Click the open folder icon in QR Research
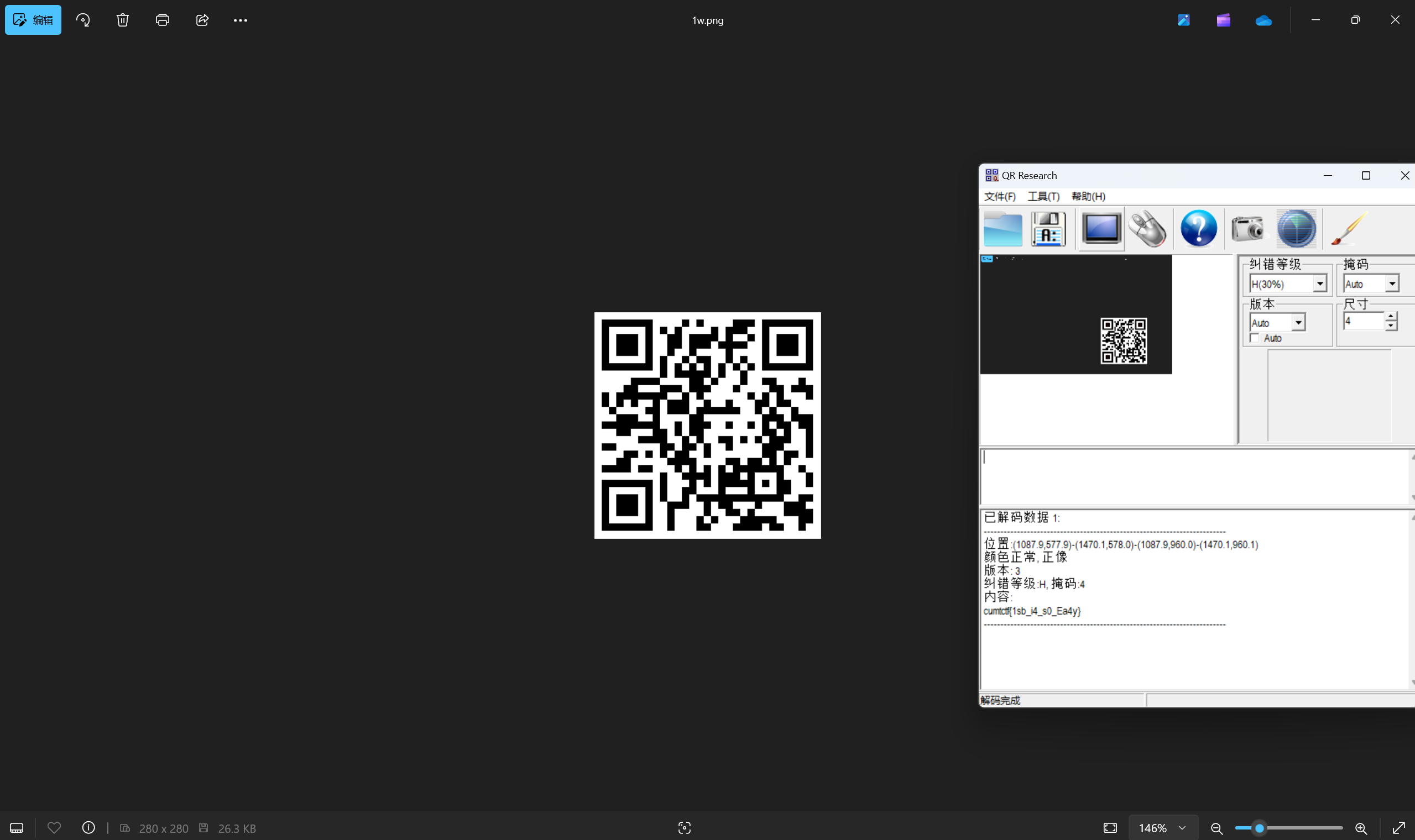The width and height of the screenshot is (1415, 840). point(1002,229)
